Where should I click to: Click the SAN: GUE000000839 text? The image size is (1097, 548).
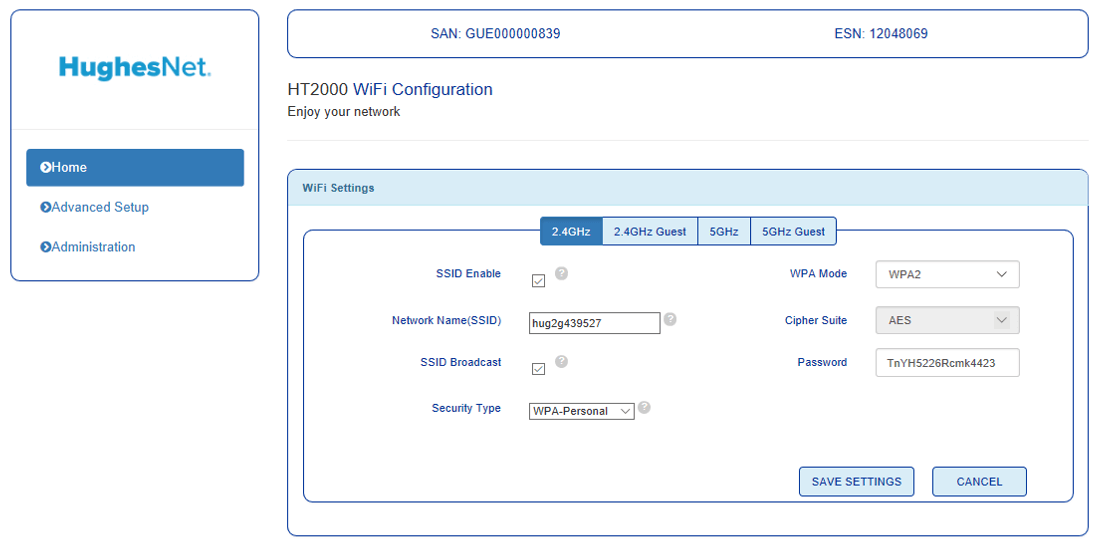(x=495, y=34)
